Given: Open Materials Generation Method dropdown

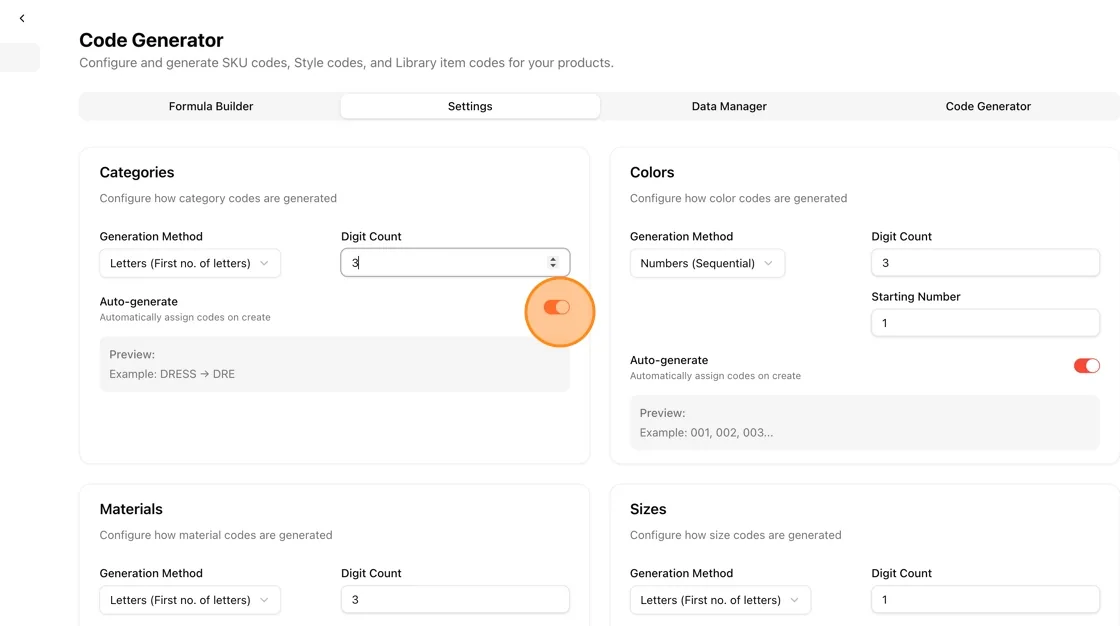Looking at the screenshot, I should coord(190,600).
